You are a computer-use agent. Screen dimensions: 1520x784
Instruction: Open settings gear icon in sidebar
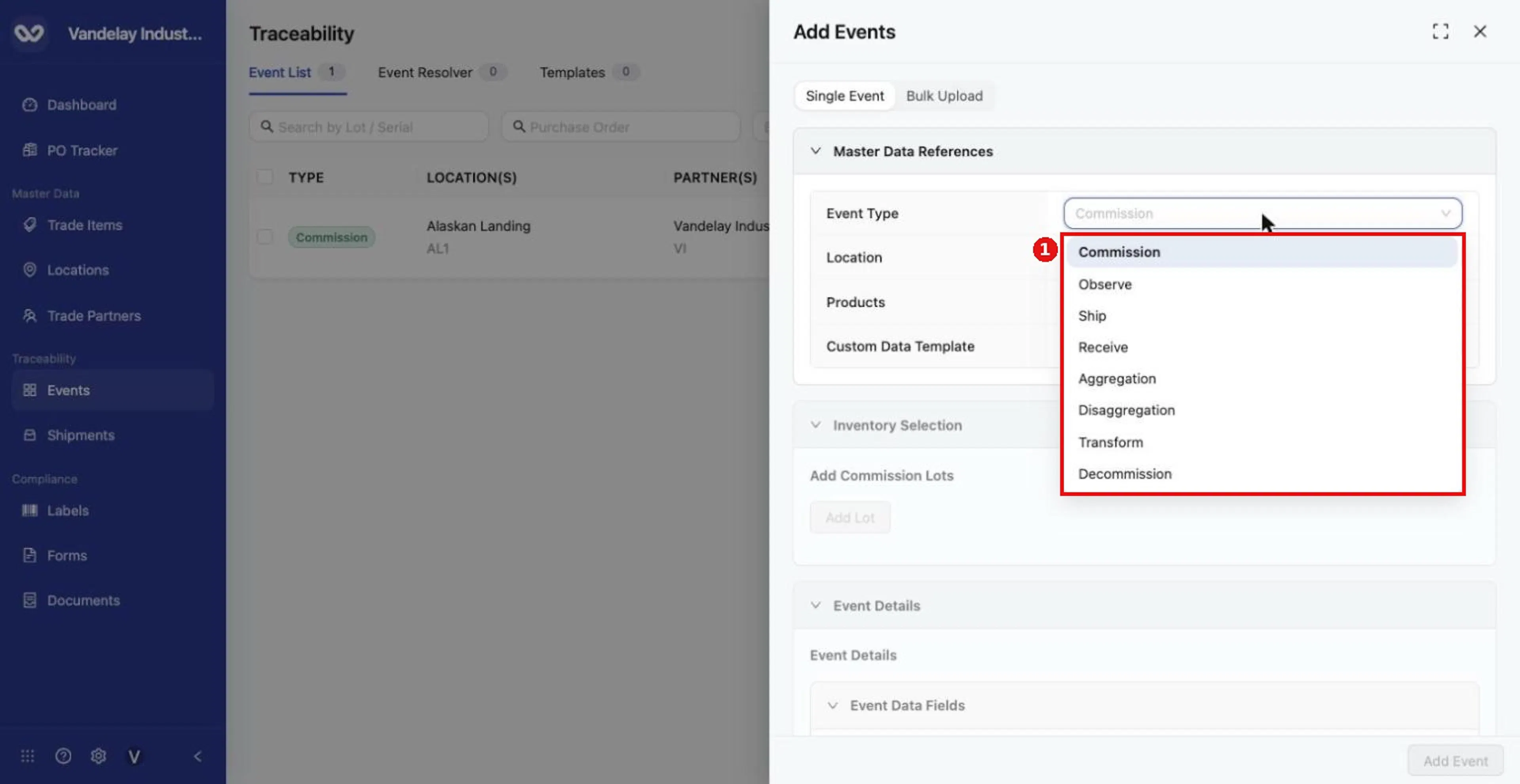coord(99,756)
